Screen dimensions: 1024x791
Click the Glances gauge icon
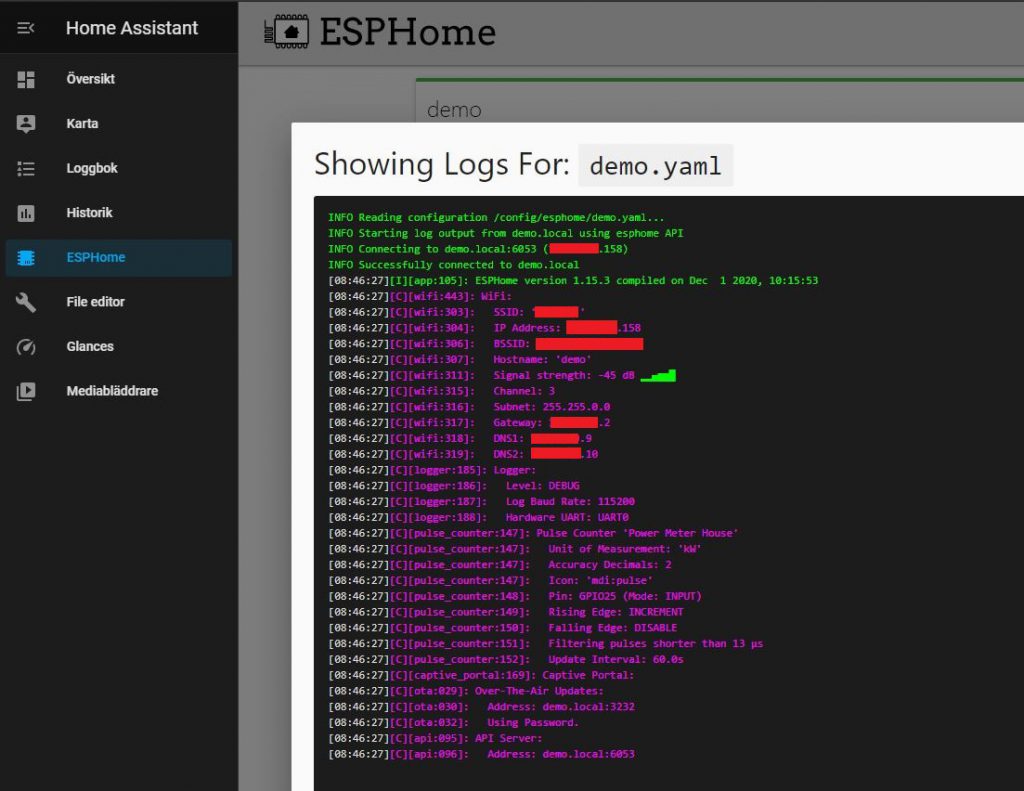25,347
